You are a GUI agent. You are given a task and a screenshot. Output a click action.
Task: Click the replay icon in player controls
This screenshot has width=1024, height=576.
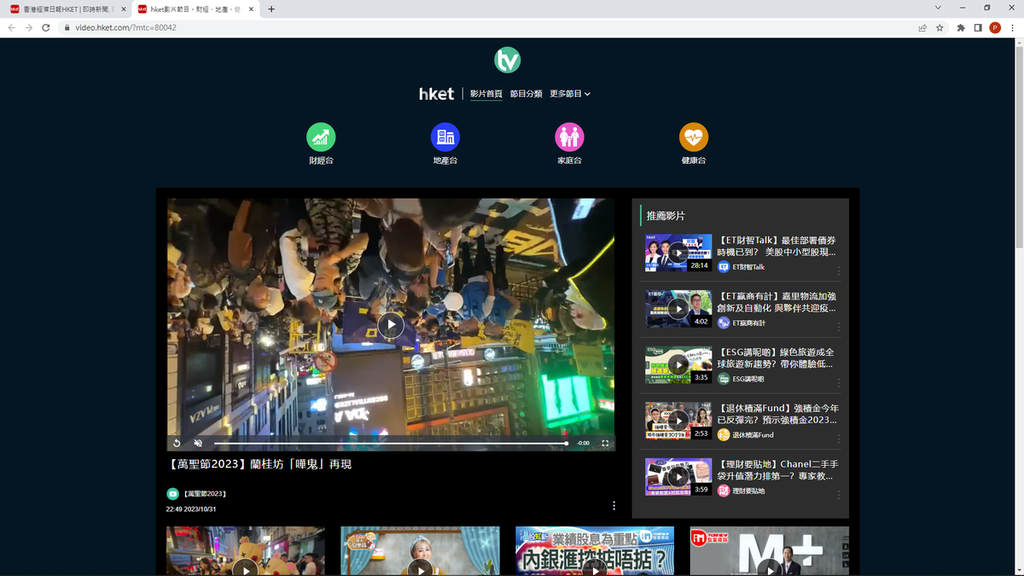[x=177, y=443]
